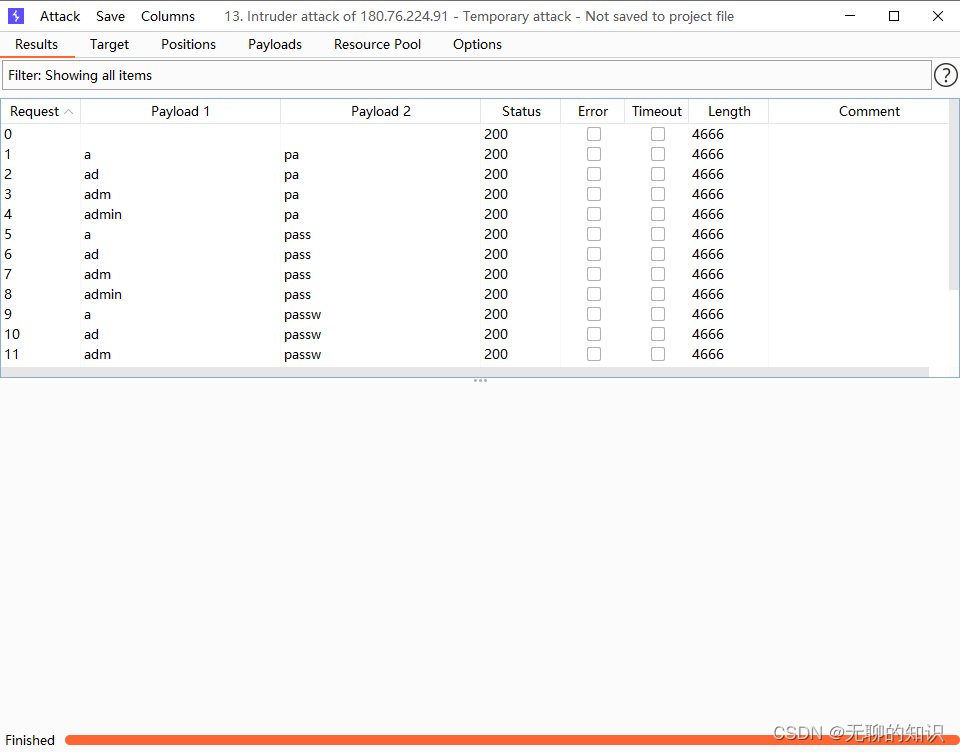960x752 pixels.
Task: Click status 200 of request 6
Action: click(x=496, y=254)
